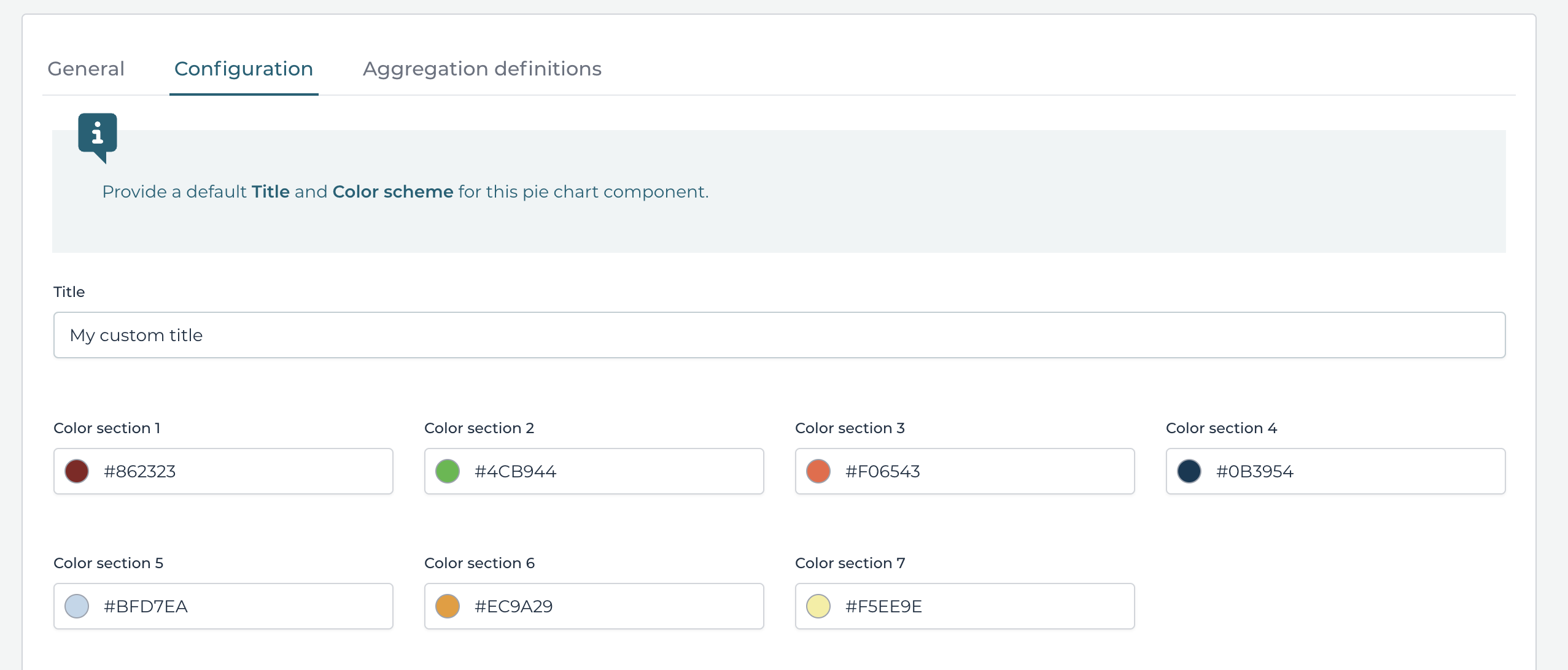Select the Configuration tab

(244, 69)
